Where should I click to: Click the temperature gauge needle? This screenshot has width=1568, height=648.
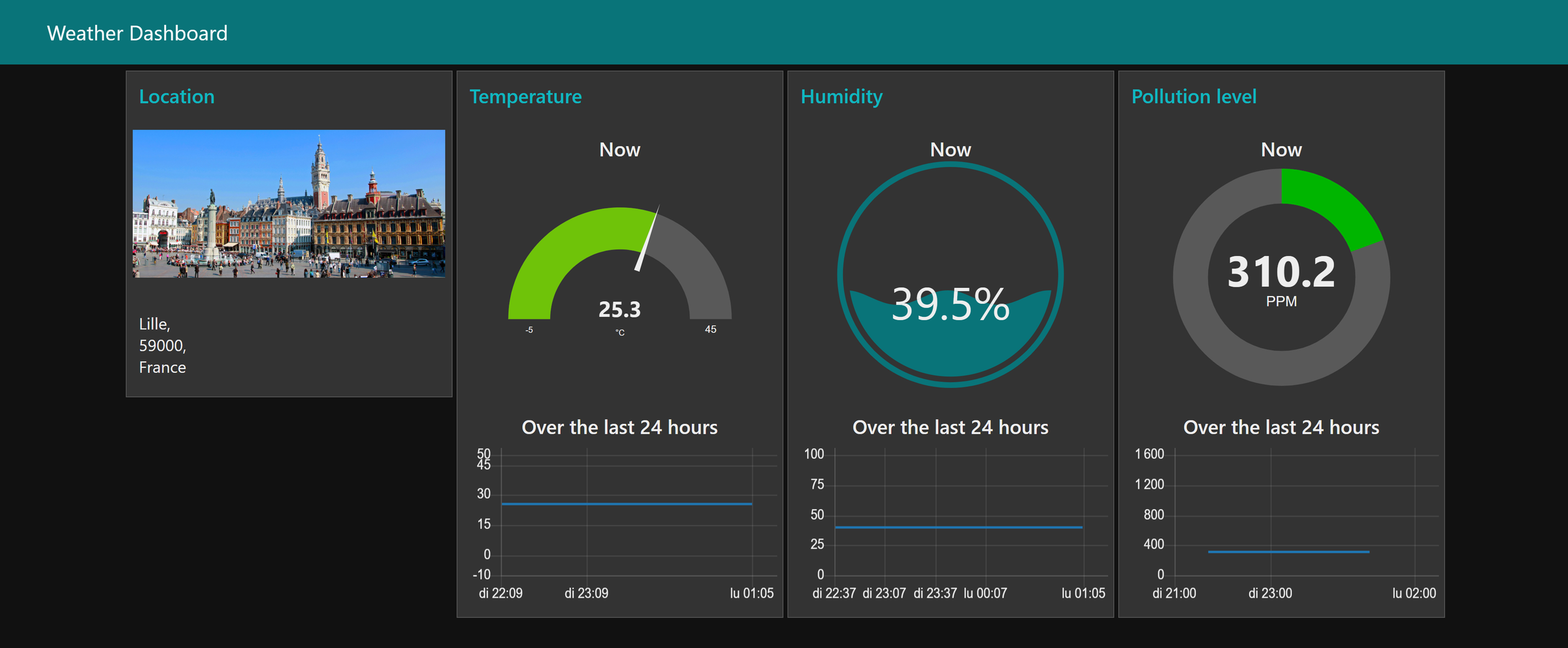point(647,238)
